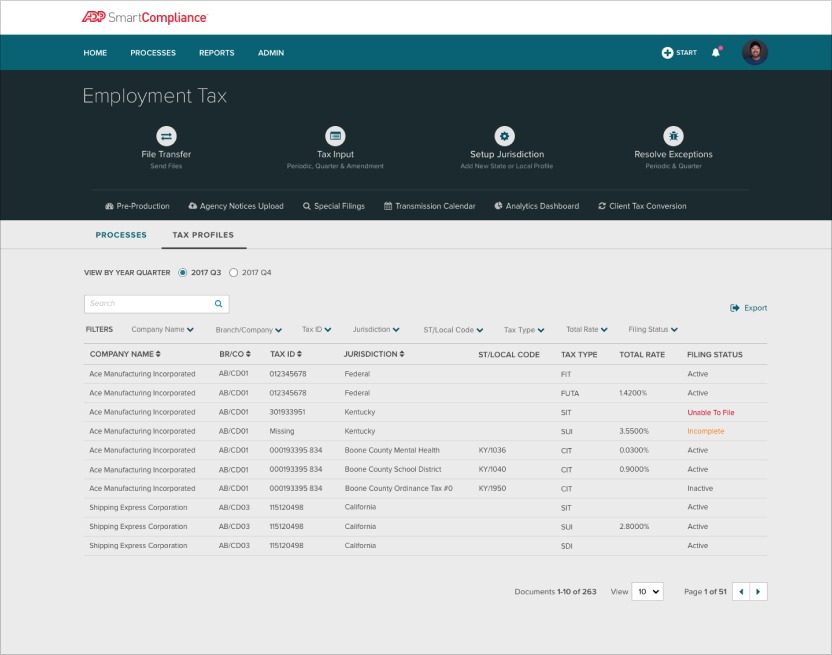Select the 2017 Q4 radio button
832x655 pixels.
click(233, 272)
